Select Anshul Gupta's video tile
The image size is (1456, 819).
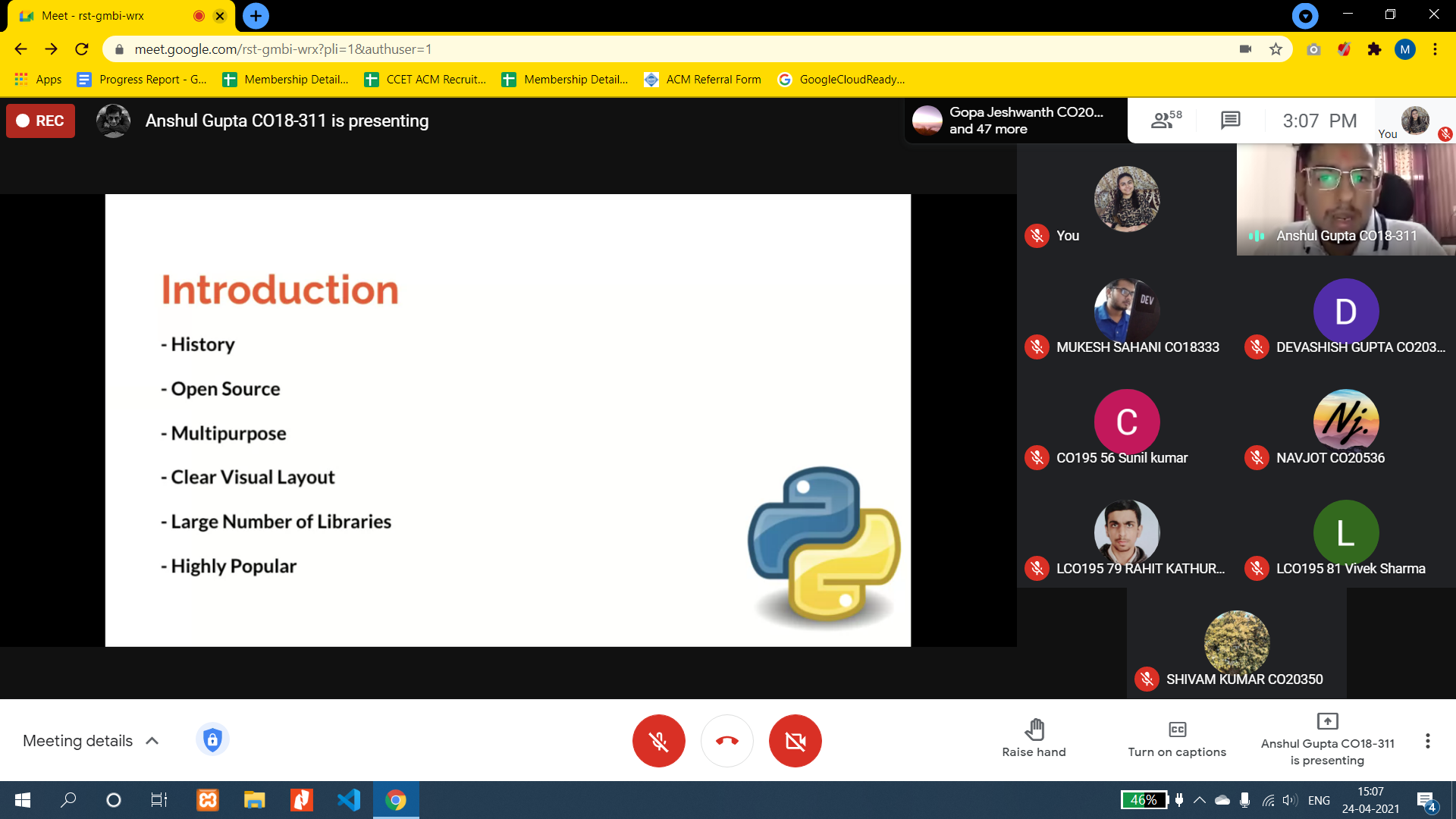1346,199
